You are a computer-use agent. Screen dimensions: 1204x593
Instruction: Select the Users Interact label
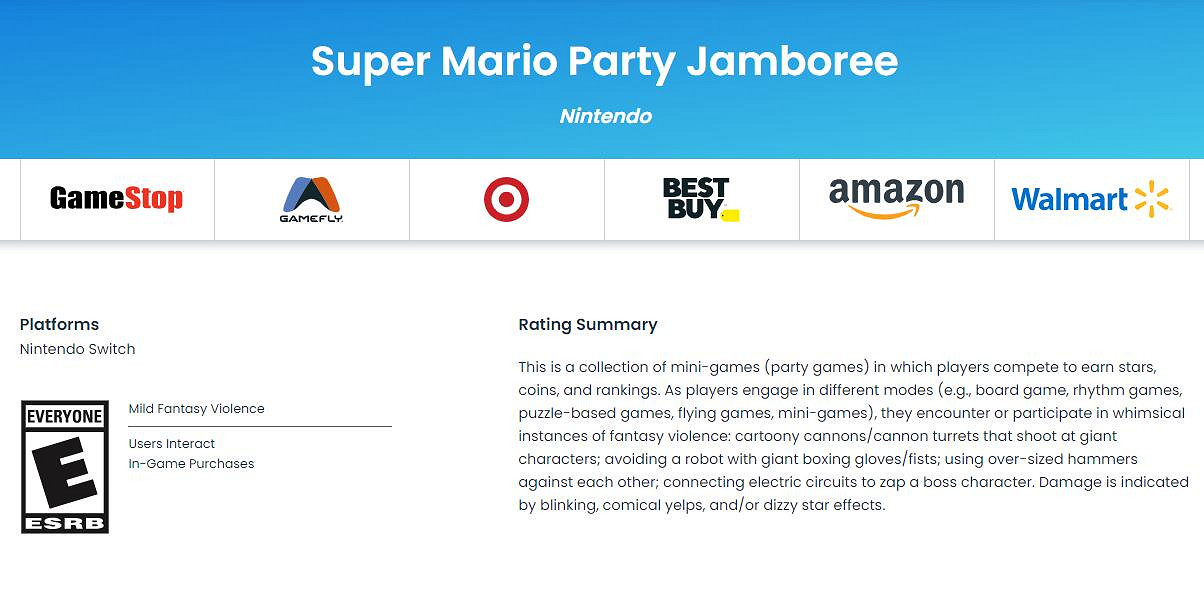pyautogui.click(x=172, y=444)
